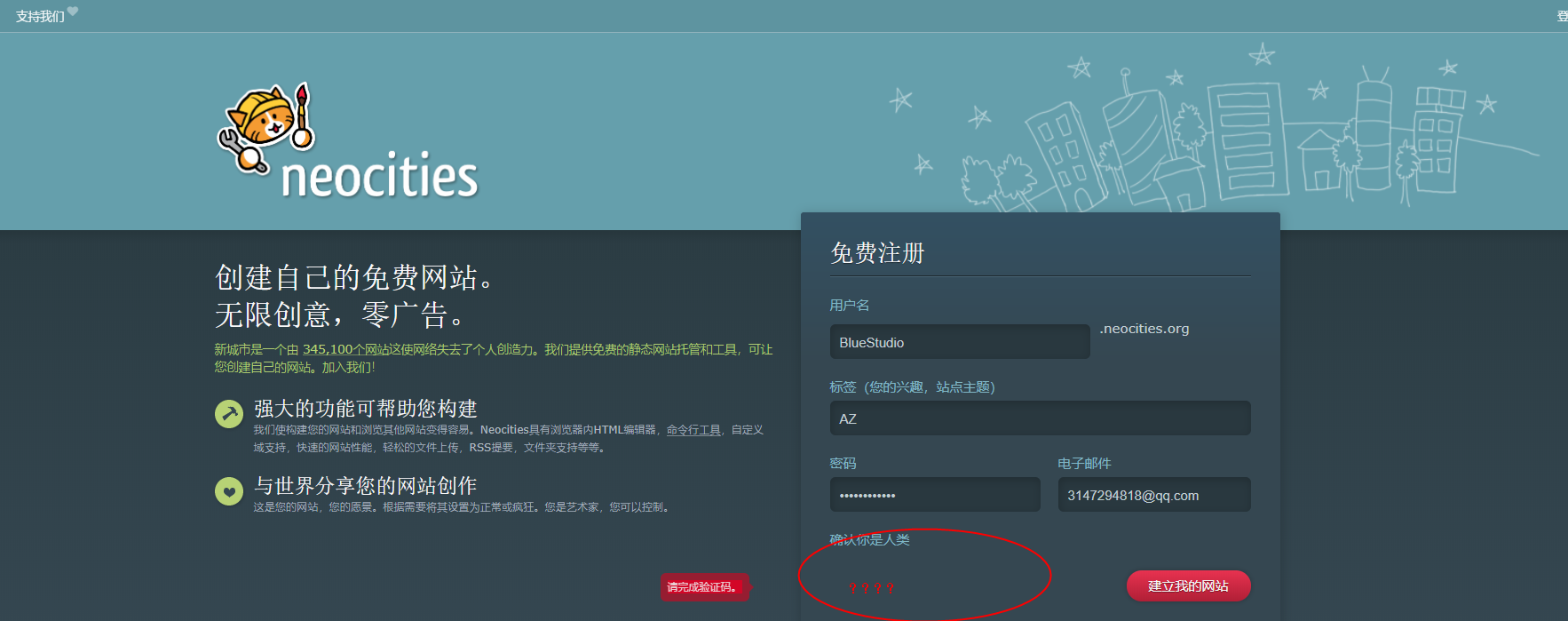Click the hammer icon beside 强大的功能可帮助您构建

point(229,413)
